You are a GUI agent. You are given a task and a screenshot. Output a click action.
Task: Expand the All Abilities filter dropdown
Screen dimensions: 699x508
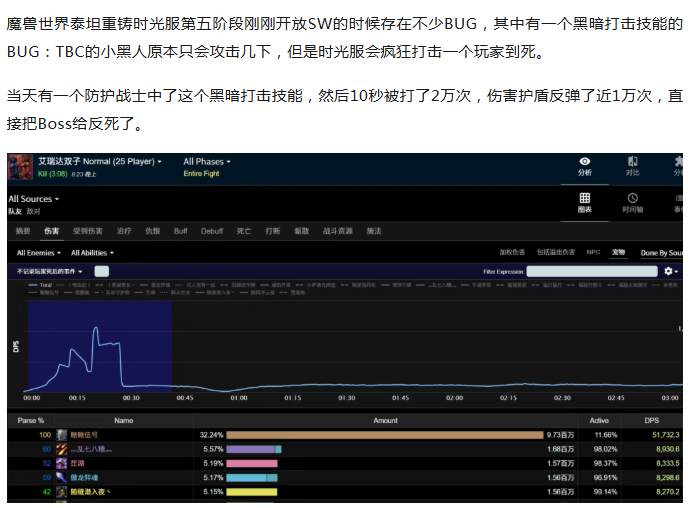92,253
